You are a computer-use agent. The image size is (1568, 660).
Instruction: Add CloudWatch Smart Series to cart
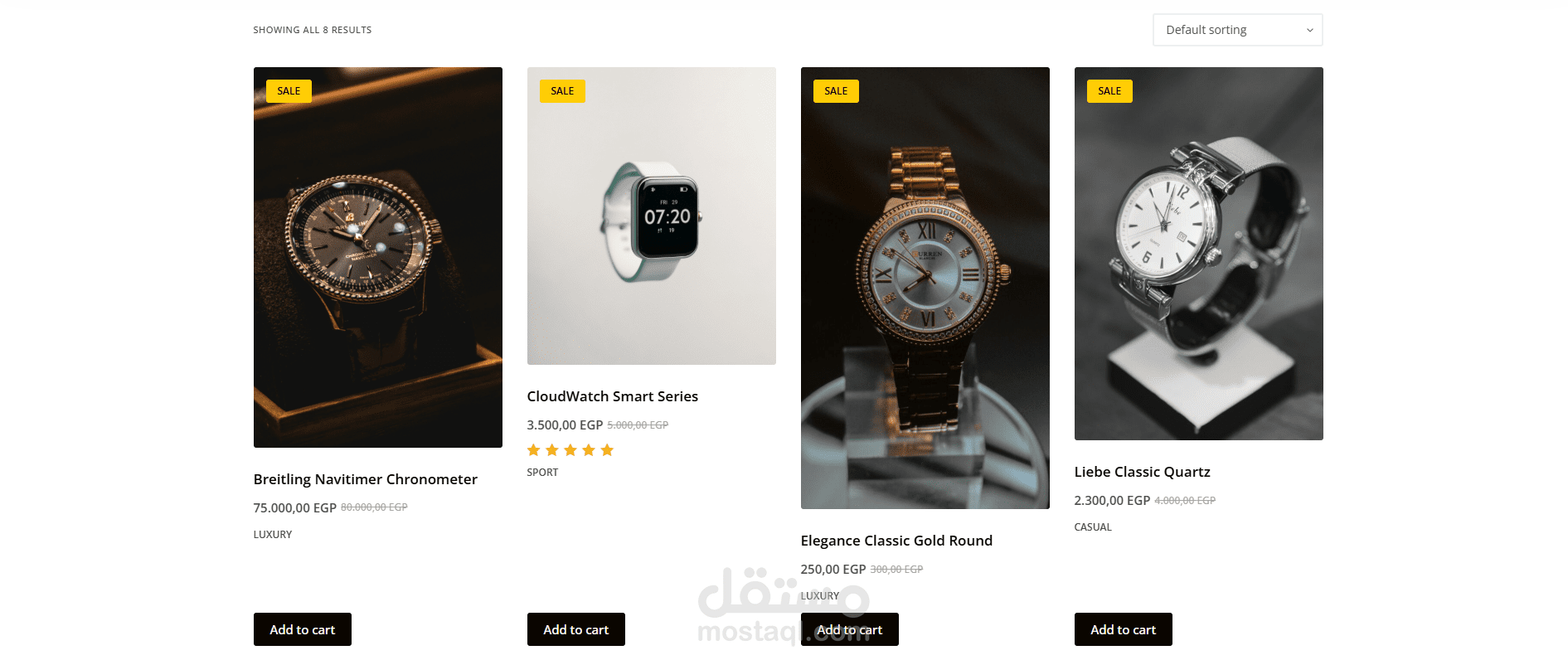pos(576,629)
